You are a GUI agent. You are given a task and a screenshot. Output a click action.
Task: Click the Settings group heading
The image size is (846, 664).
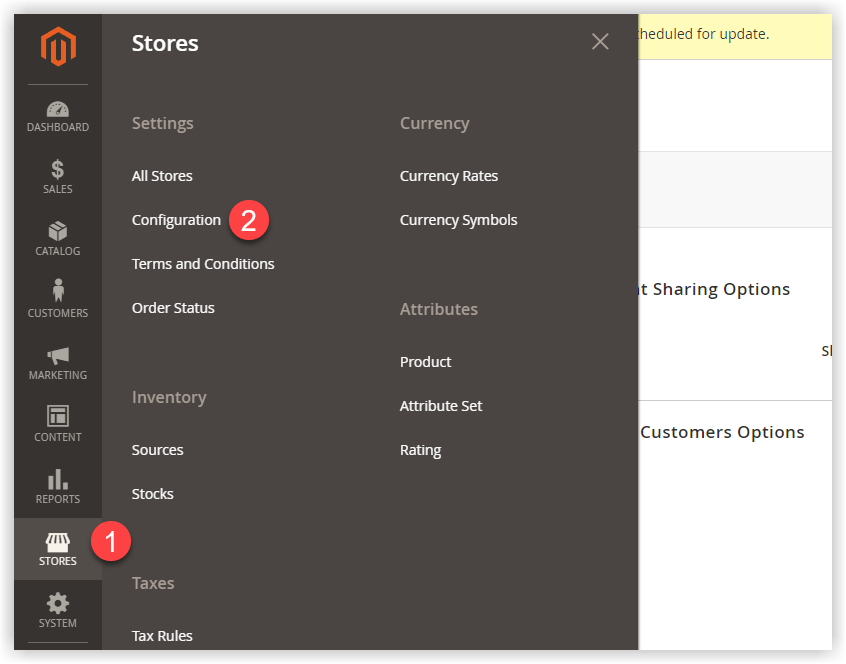[162, 124]
